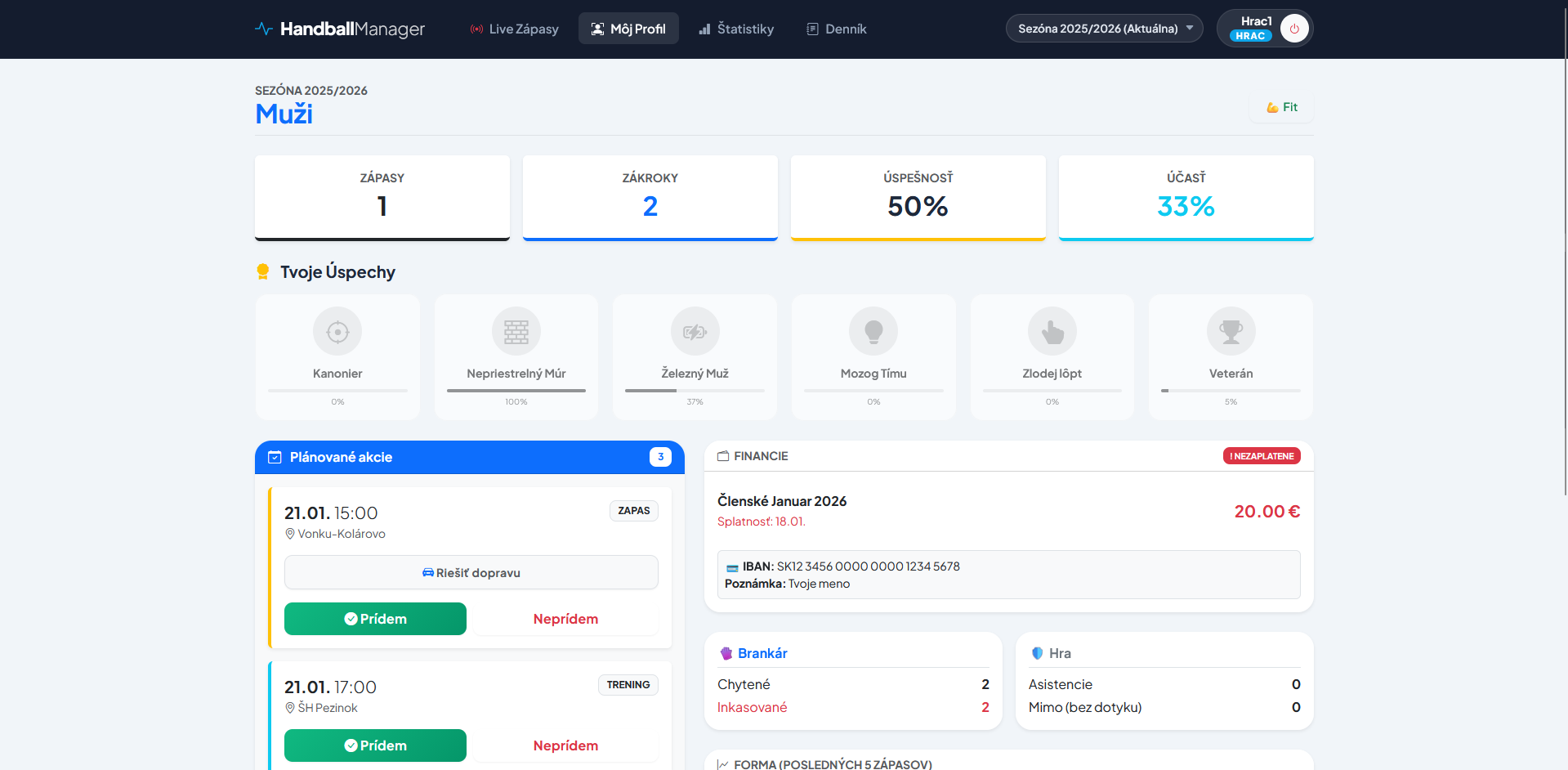Click the Riešiť dopravu button
Viewport: 1568px width, 770px height.
[471, 572]
